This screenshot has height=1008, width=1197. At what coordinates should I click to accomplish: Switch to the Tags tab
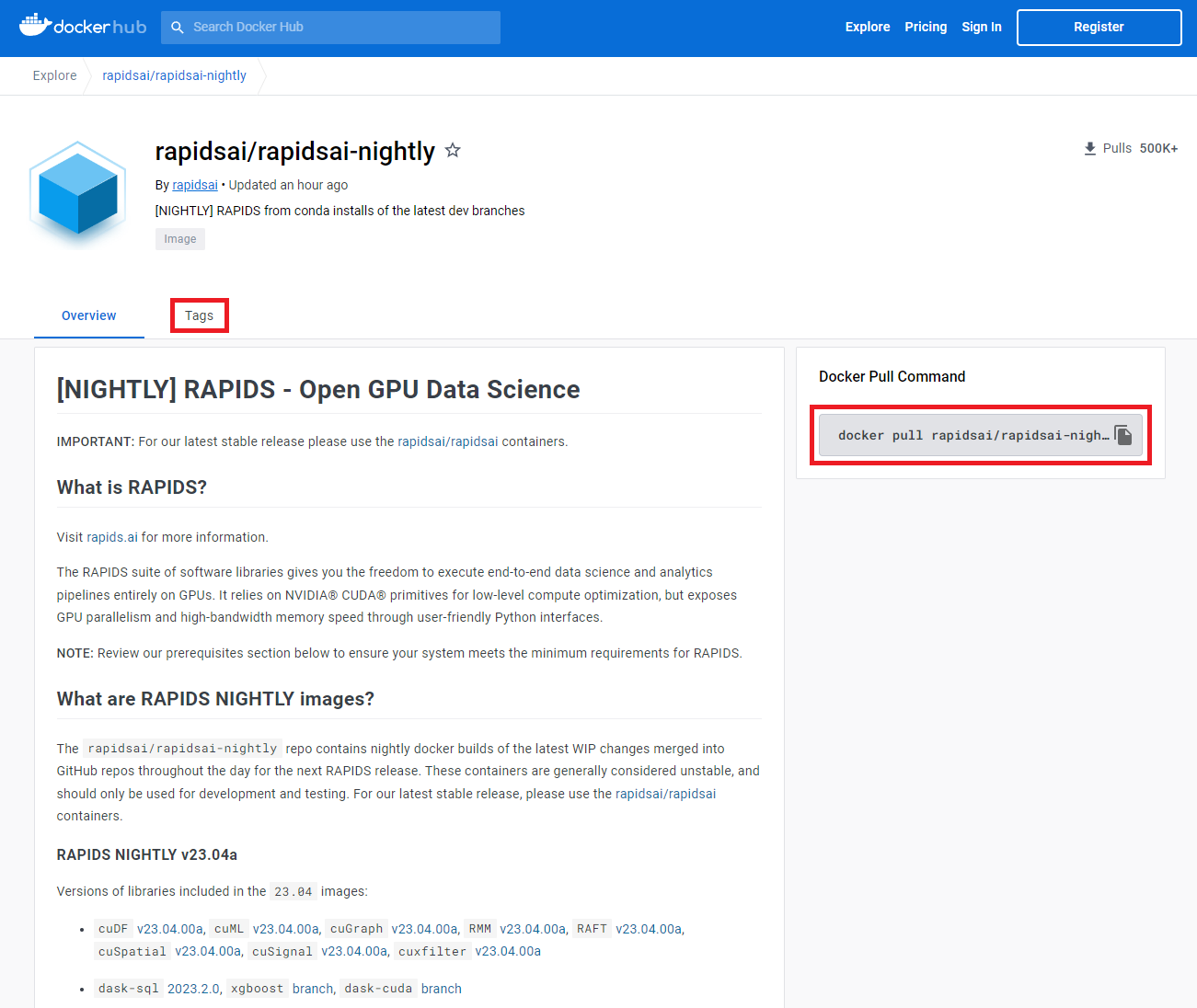point(199,315)
